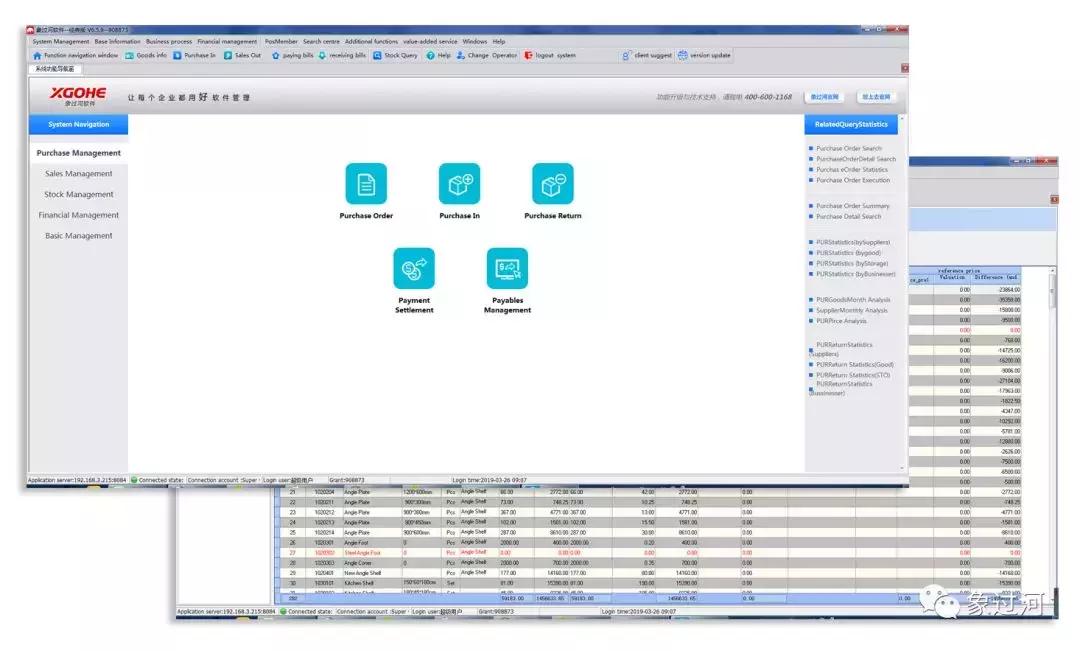Click the Change Operator toolbar icon

461,55
